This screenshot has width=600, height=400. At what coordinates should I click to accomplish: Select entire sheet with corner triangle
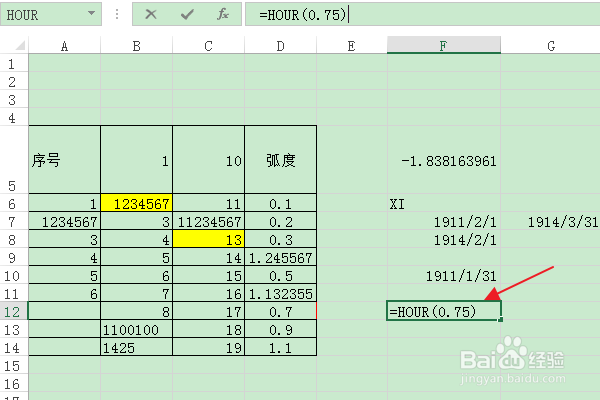[x=20, y=45]
